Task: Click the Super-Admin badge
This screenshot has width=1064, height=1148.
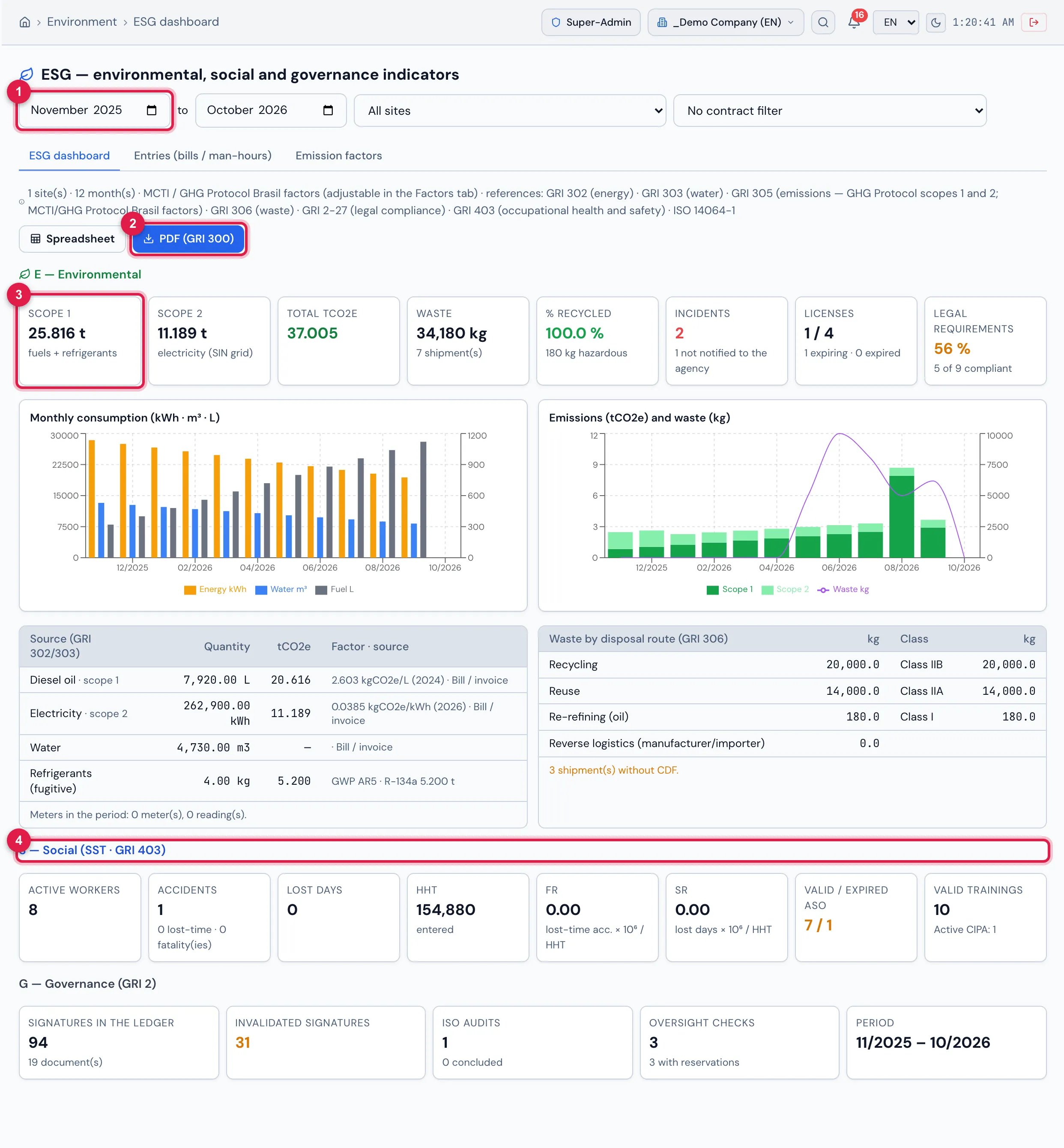Action: pos(591,22)
